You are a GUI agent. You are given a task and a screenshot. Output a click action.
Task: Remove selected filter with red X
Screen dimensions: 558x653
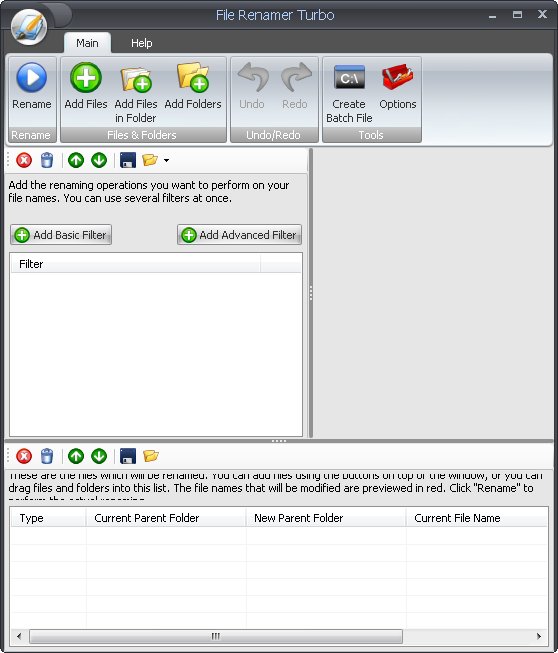24,160
